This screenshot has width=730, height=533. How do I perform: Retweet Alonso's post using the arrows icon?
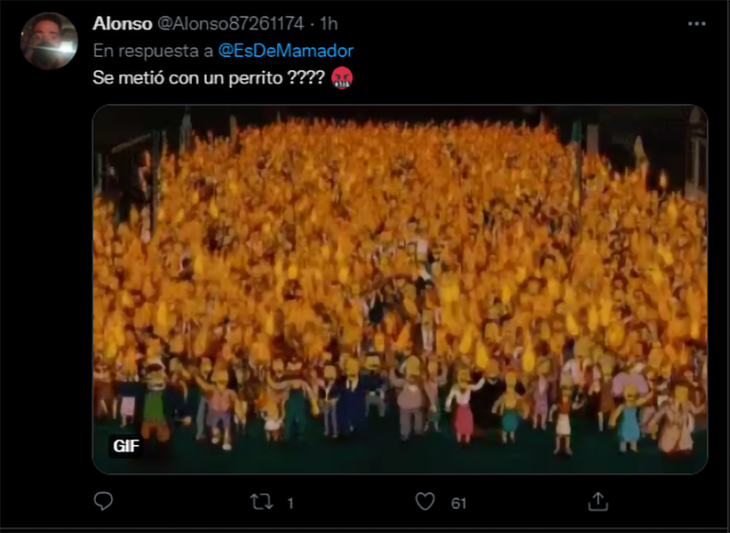click(x=261, y=502)
